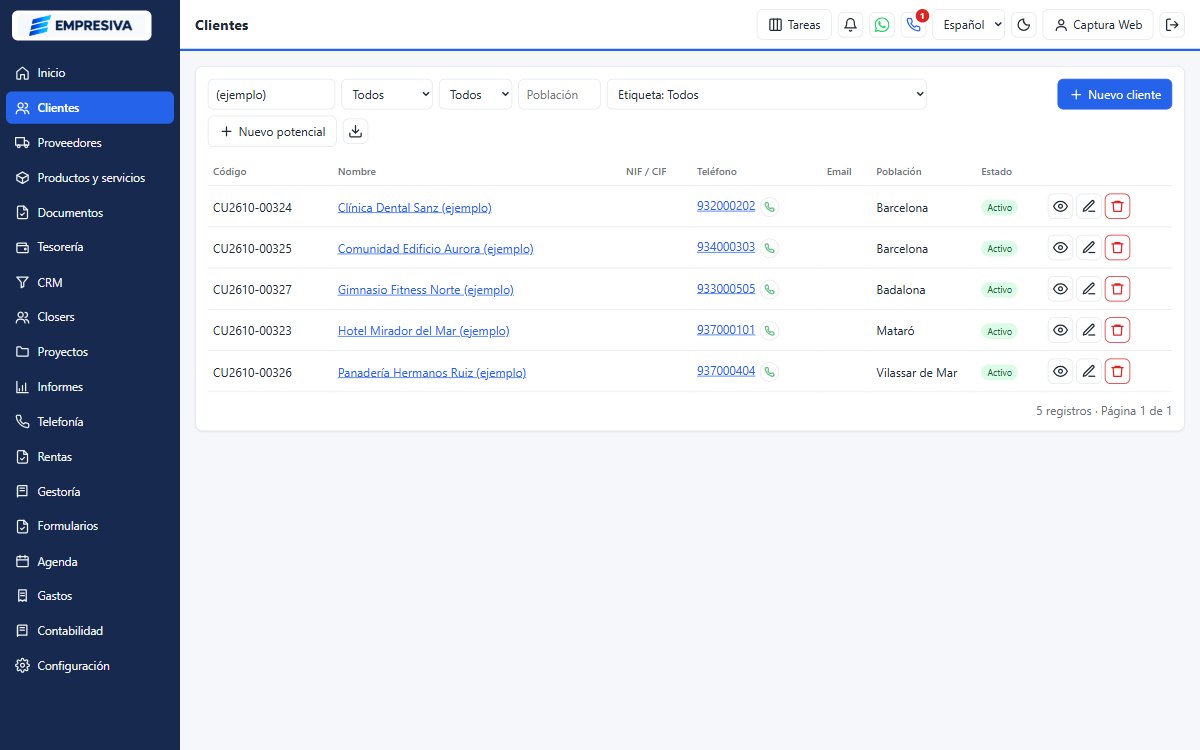This screenshot has width=1200, height=750.
Task: Click the Nuevo cliente button
Action: 1114,94
